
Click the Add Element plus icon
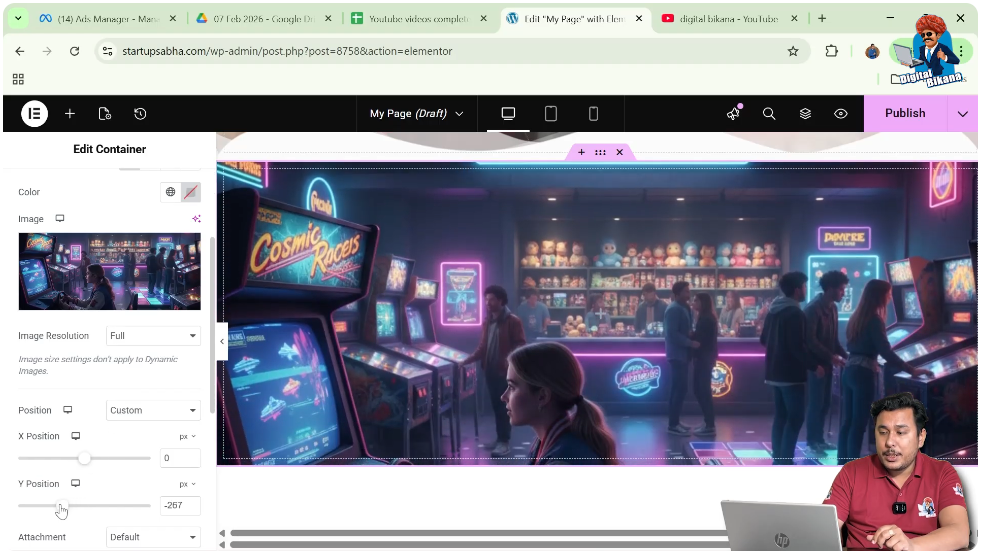click(70, 114)
